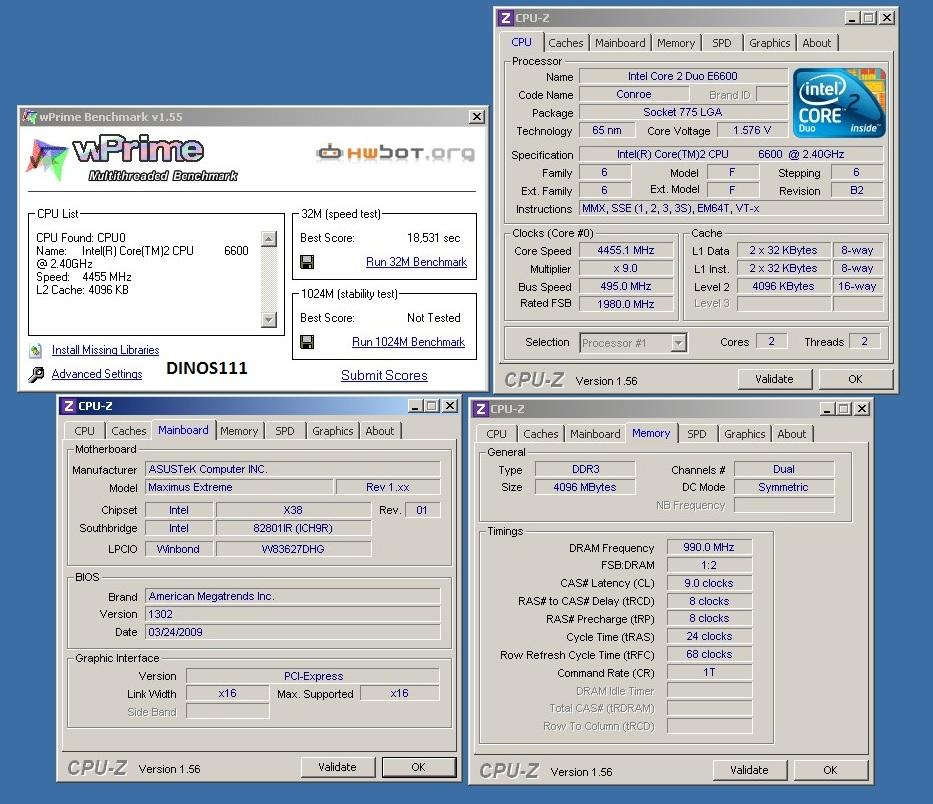
Task: Select CPU tab in Mainboard CPU-Z window
Action: [84, 431]
